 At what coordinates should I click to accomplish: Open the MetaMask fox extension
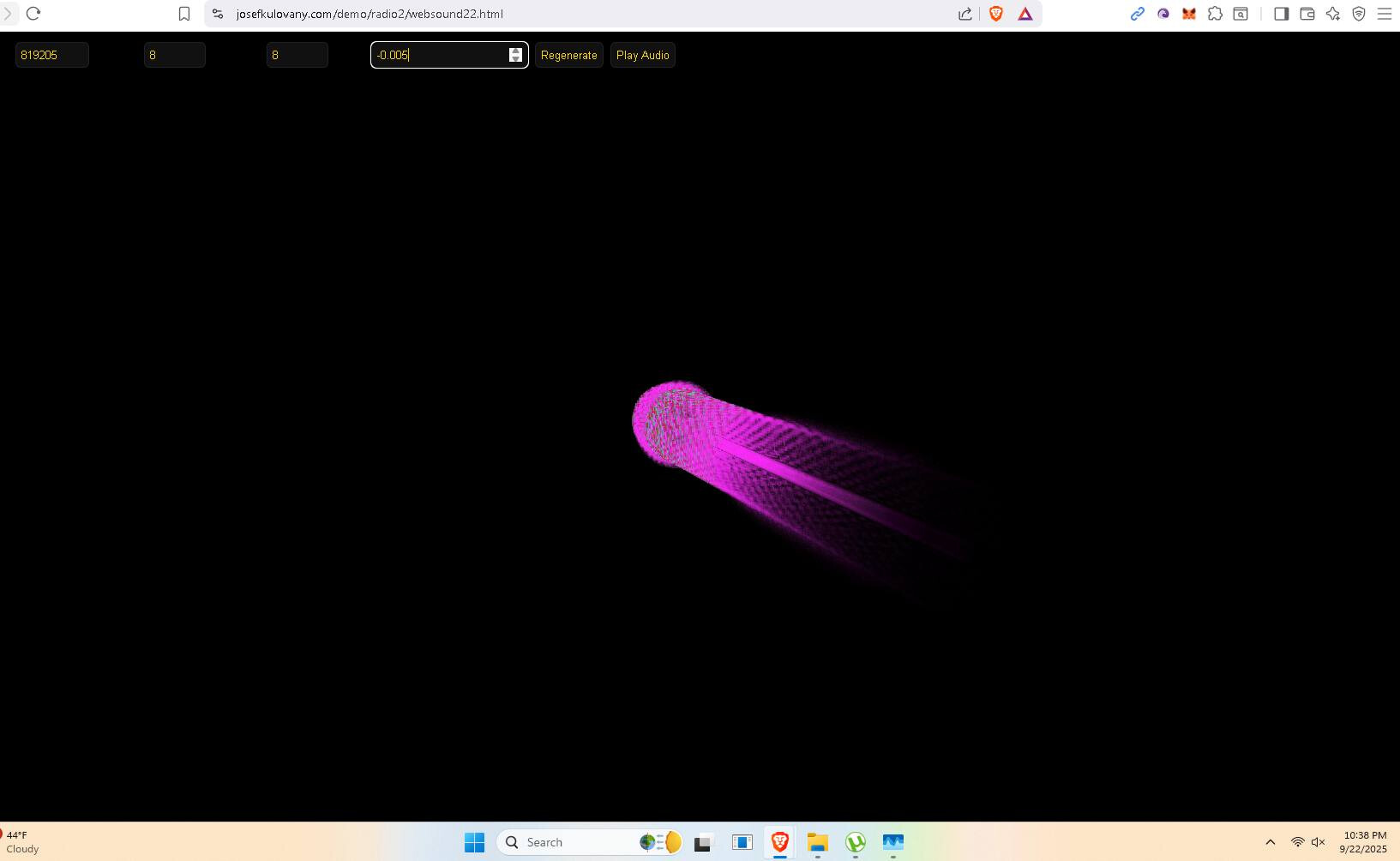point(1189,14)
